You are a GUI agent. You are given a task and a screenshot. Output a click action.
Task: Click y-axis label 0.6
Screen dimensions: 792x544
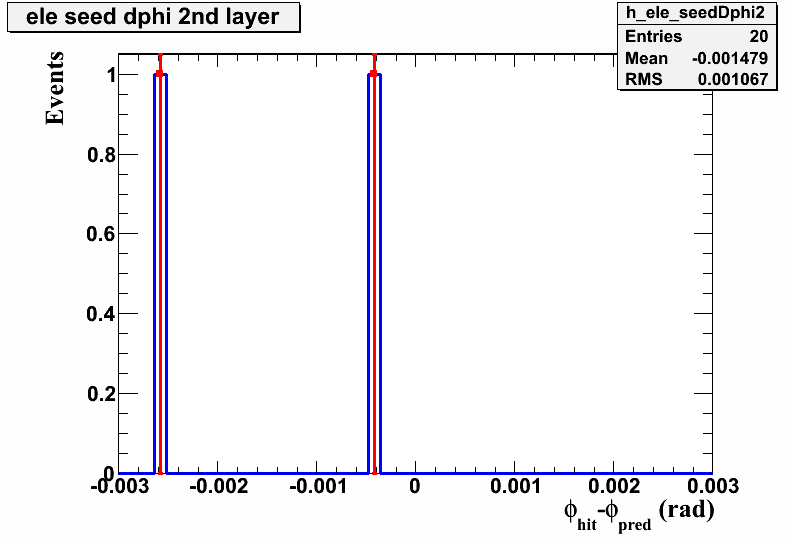[101, 234]
